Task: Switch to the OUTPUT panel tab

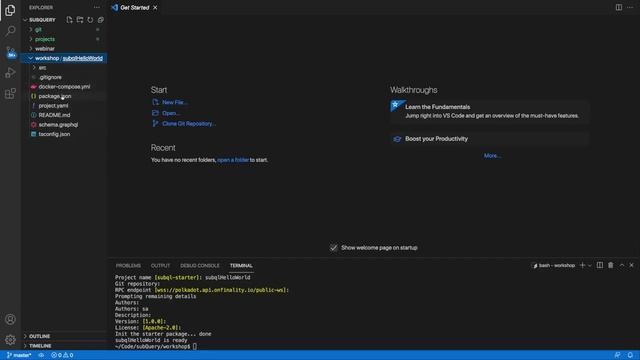Action: pyautogui.click(x=160, y=266)
